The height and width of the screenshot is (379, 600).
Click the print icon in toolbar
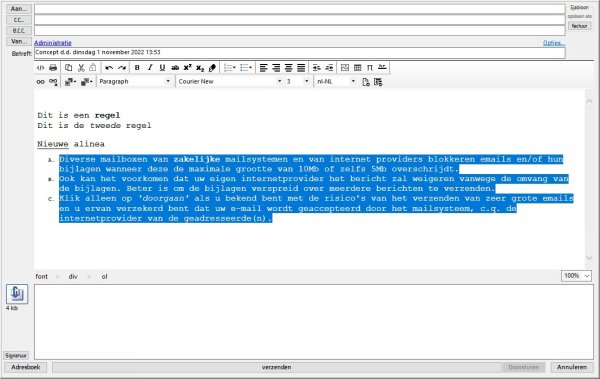[53, 68]
